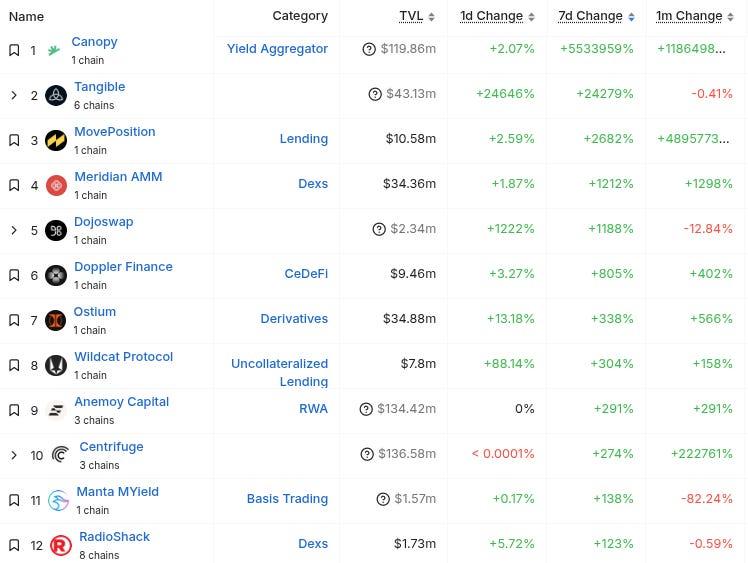Viewport: 748px width, 563px height.
Task: Toggle bookmark on Anemoy Capital row
Action: tap(14, 410)
